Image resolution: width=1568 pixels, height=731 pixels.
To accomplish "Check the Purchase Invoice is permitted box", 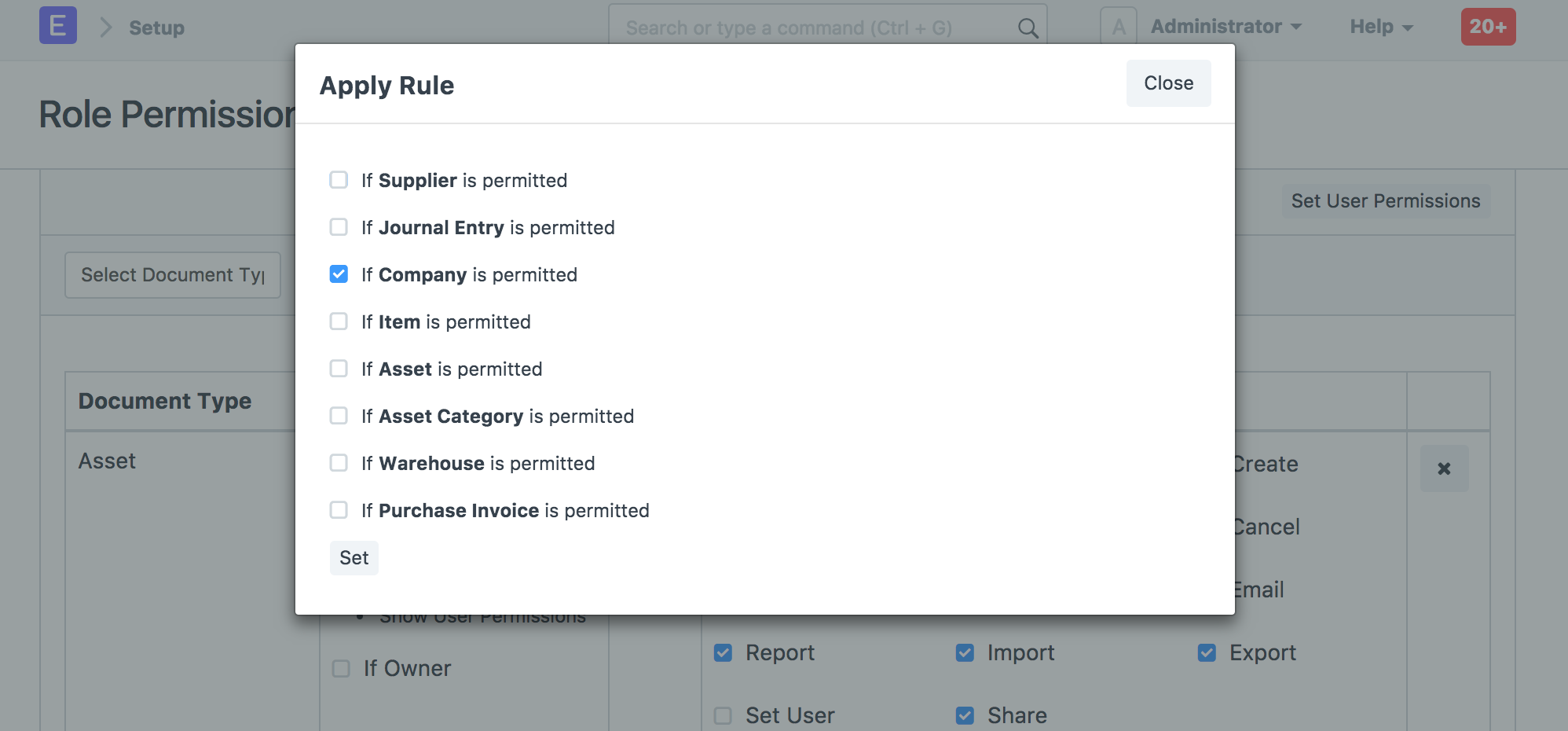I will (339, 510).
